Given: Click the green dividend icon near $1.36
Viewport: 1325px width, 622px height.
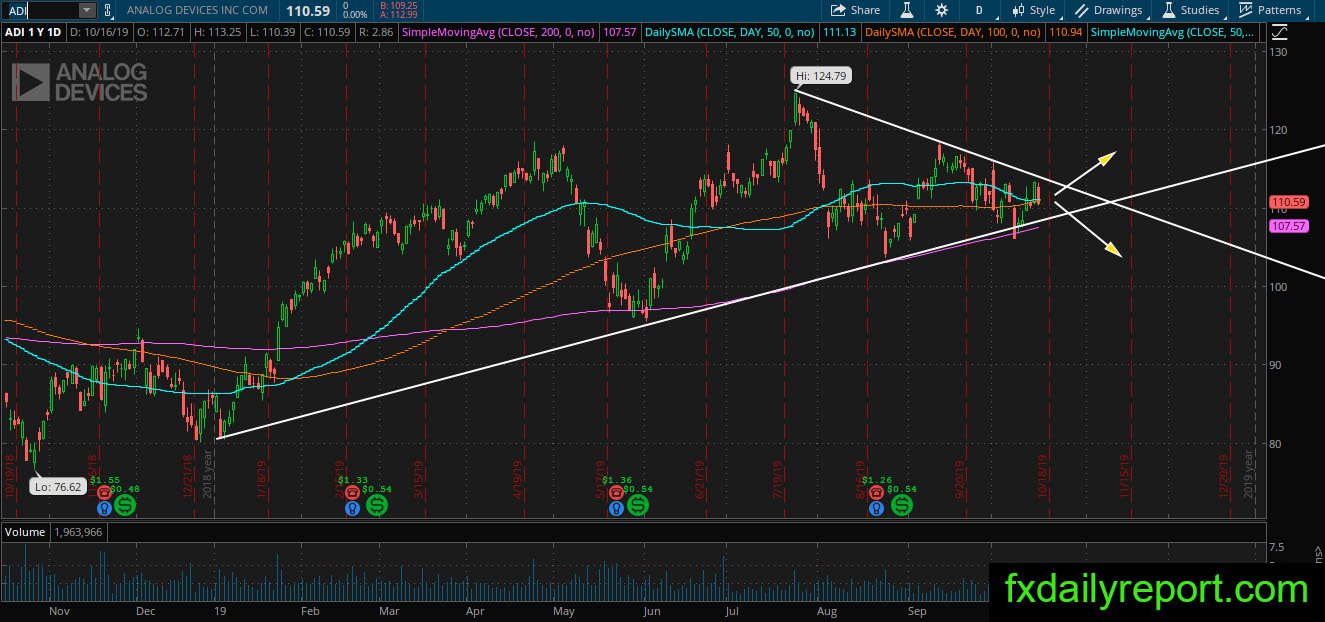Looking at the screenshot, I should click(x=637, y=505).
